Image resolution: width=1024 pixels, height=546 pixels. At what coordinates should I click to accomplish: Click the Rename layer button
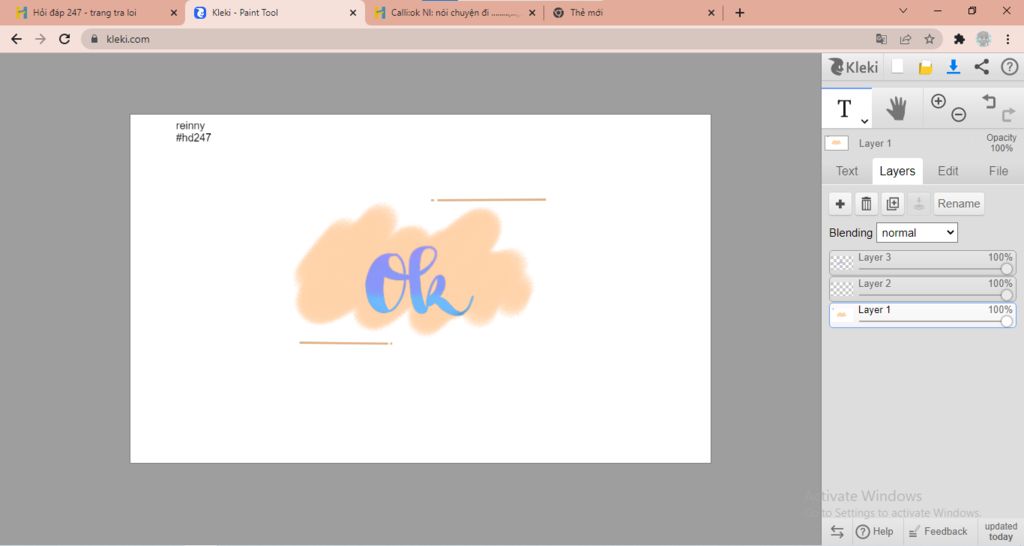coord(958,204)
